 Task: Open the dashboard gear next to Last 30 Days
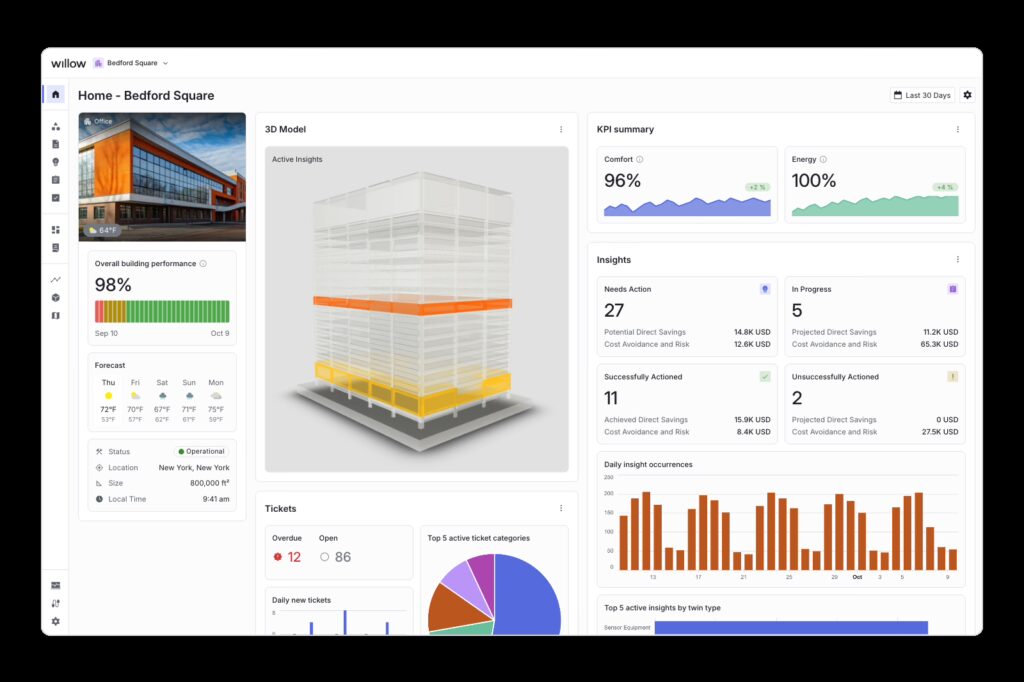[x=967, y=95]
